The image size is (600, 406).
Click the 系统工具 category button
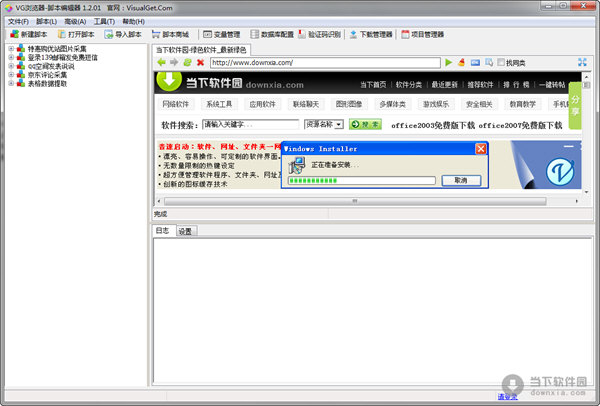219,104
